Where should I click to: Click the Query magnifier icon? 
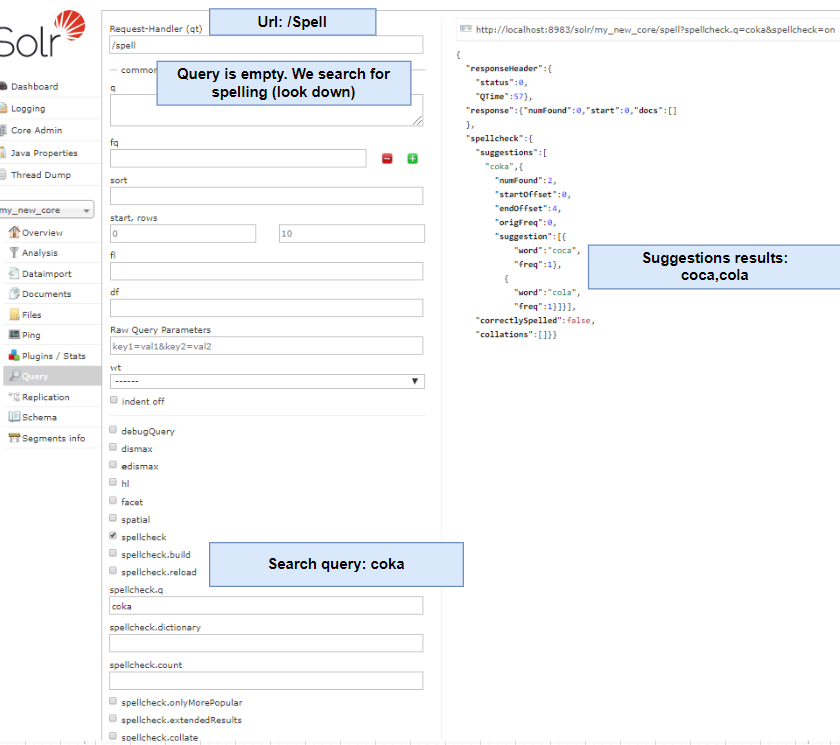click(x=14, y=375)
